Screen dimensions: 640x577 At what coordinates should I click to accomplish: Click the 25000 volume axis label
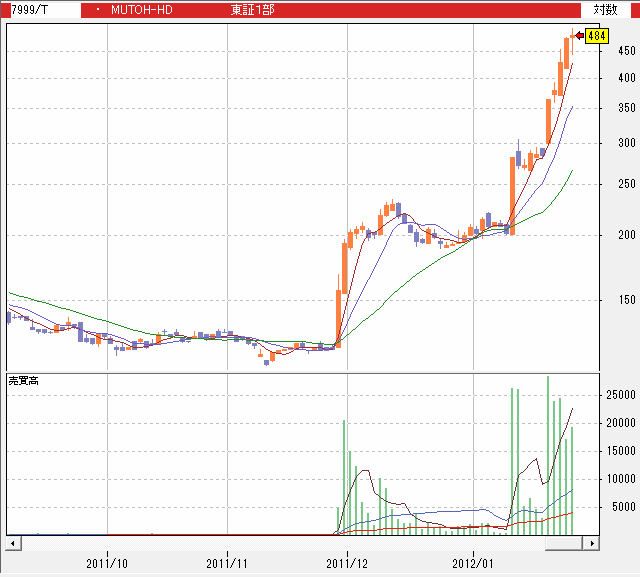point(621,395)
